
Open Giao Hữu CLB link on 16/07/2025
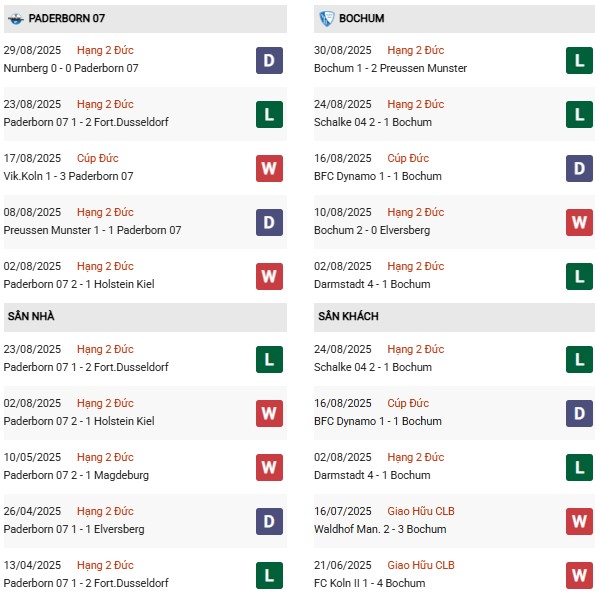pos(421,511)
